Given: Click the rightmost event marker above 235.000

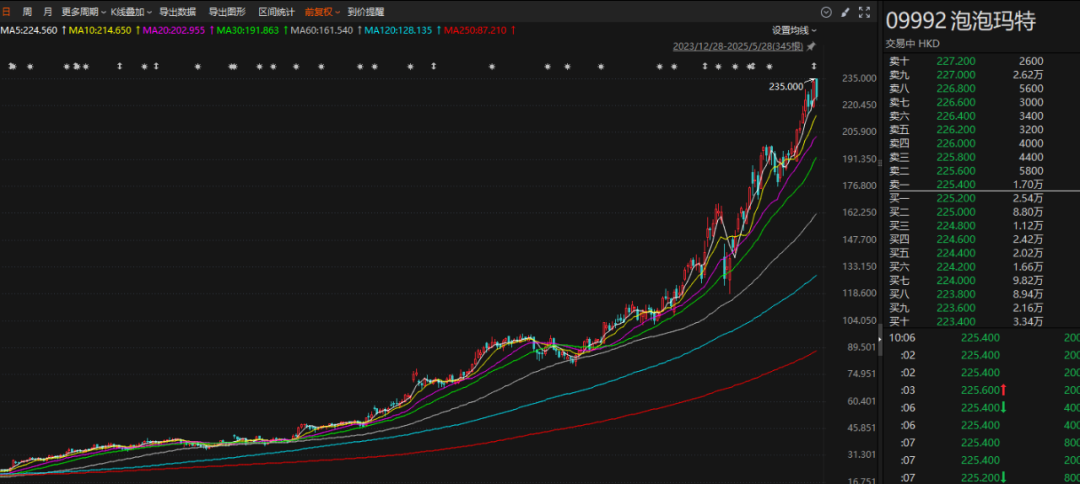Looking at the screenshot, I should click(814, 66).
